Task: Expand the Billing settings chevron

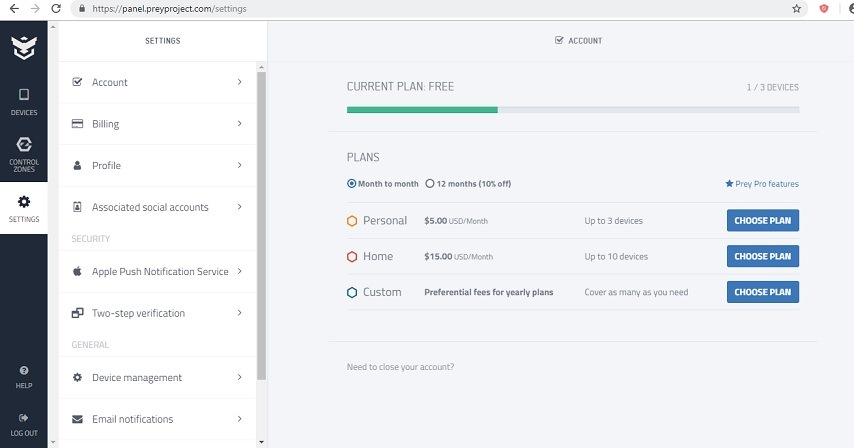Action: coord(240,124)
